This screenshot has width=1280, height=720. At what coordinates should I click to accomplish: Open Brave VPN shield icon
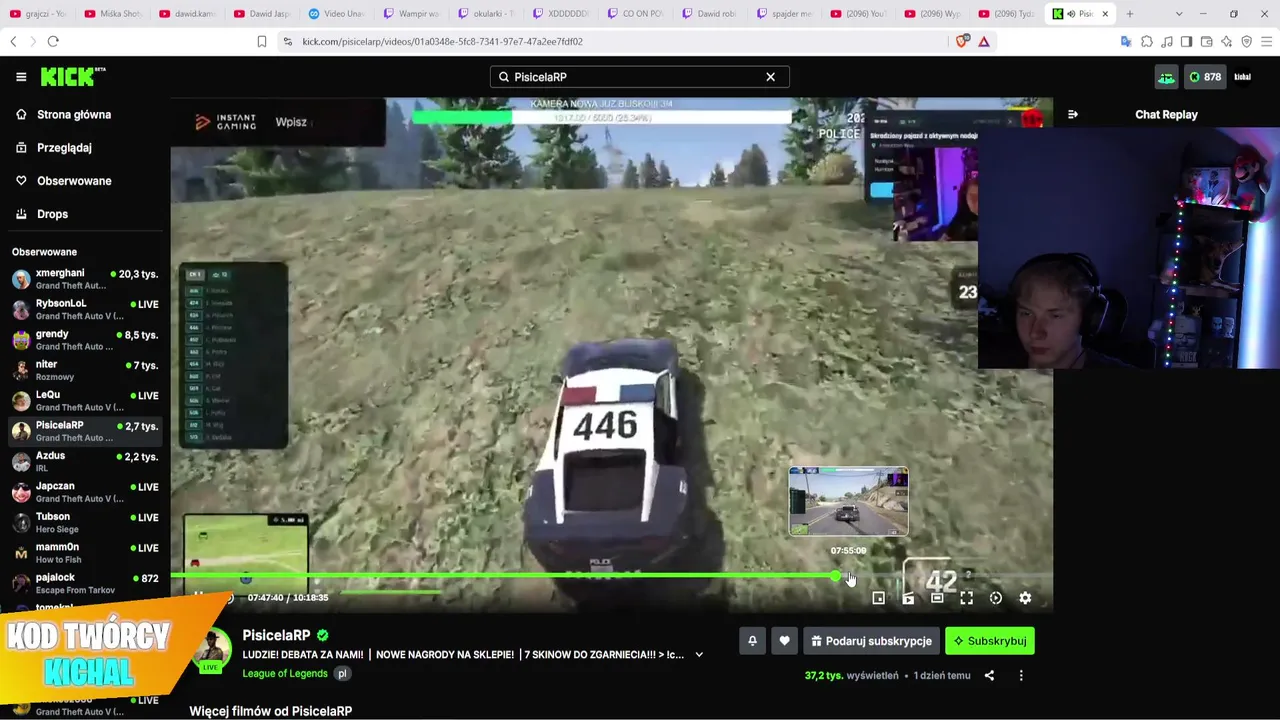tap(1246, 41)
